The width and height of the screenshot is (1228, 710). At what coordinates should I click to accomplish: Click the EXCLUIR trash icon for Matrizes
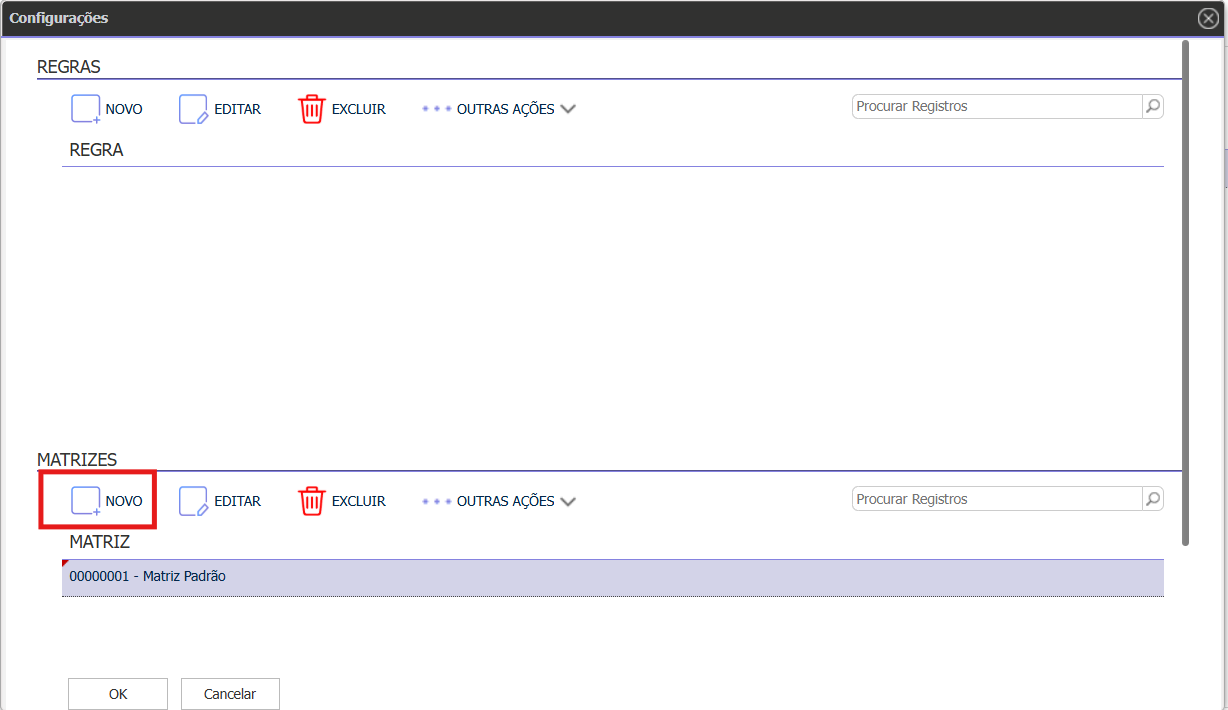tap(312, 501)
